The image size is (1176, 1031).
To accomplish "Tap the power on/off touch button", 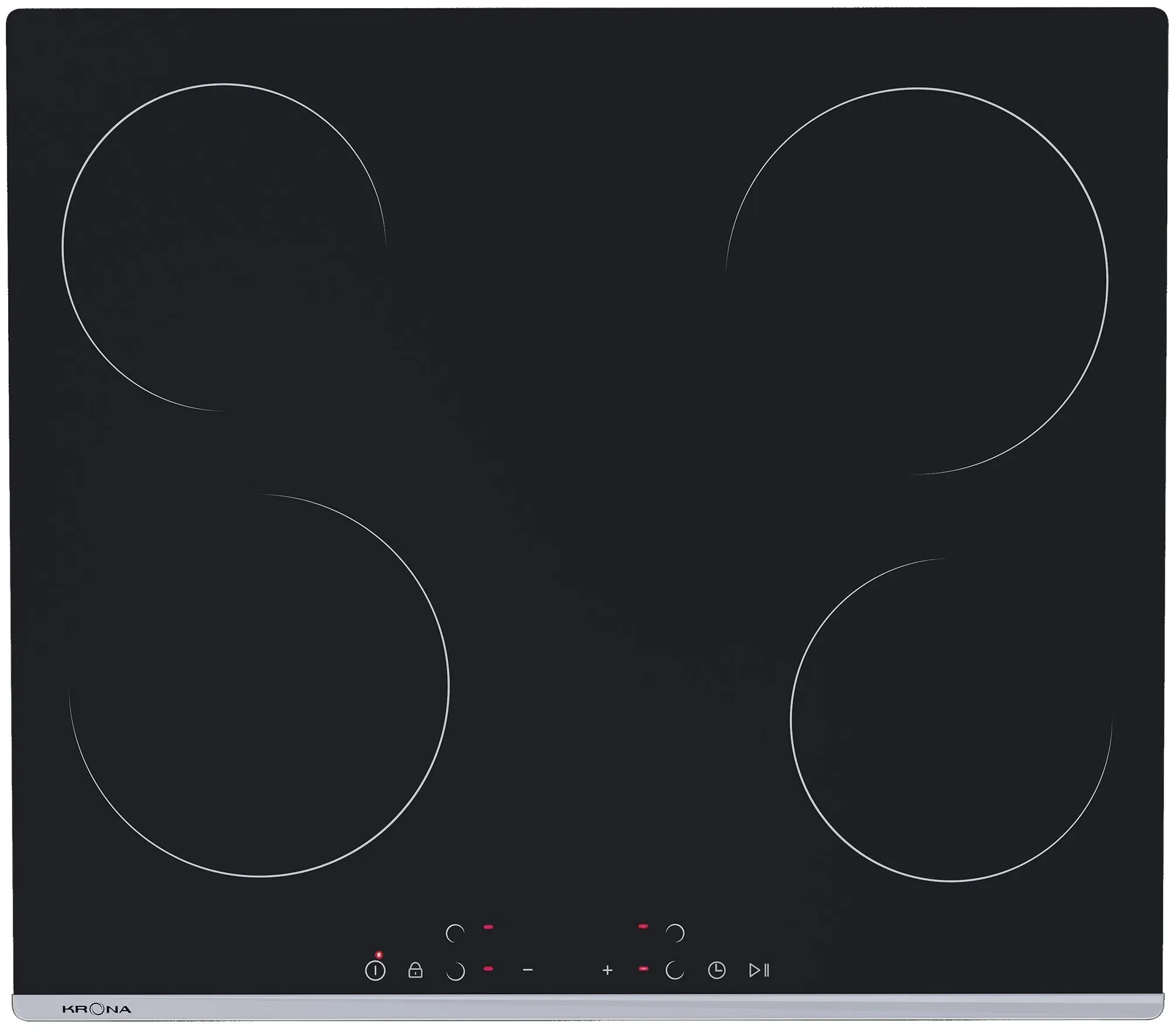I will coord(375,971).
